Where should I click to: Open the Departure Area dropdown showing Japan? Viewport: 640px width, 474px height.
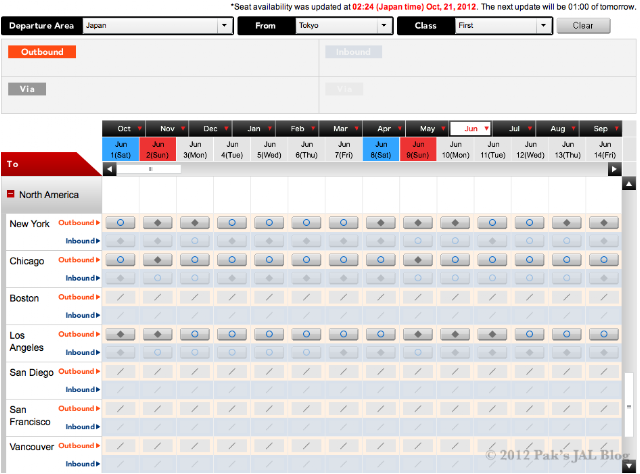point(157,26)
